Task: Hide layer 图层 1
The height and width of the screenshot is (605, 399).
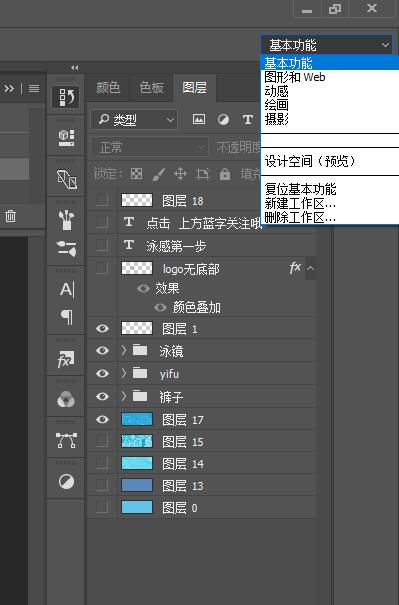Action: click(102, 328)
